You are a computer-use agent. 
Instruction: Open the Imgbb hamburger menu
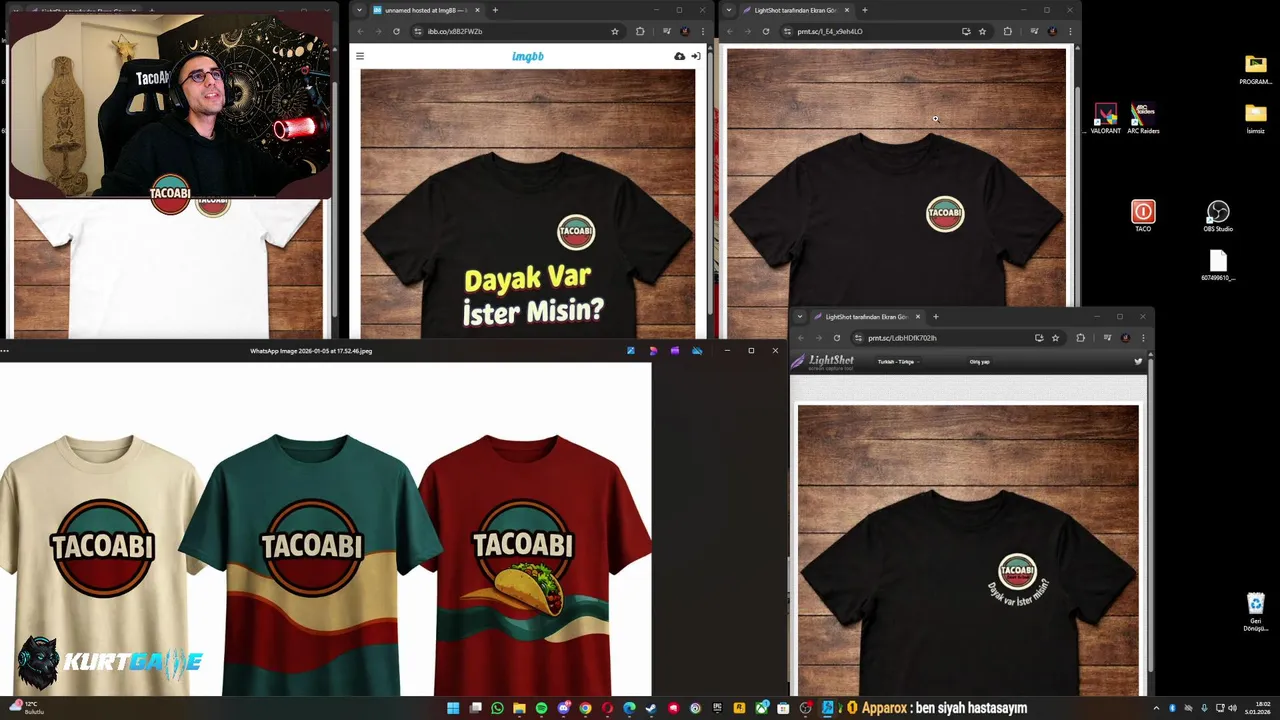point(360,56)
